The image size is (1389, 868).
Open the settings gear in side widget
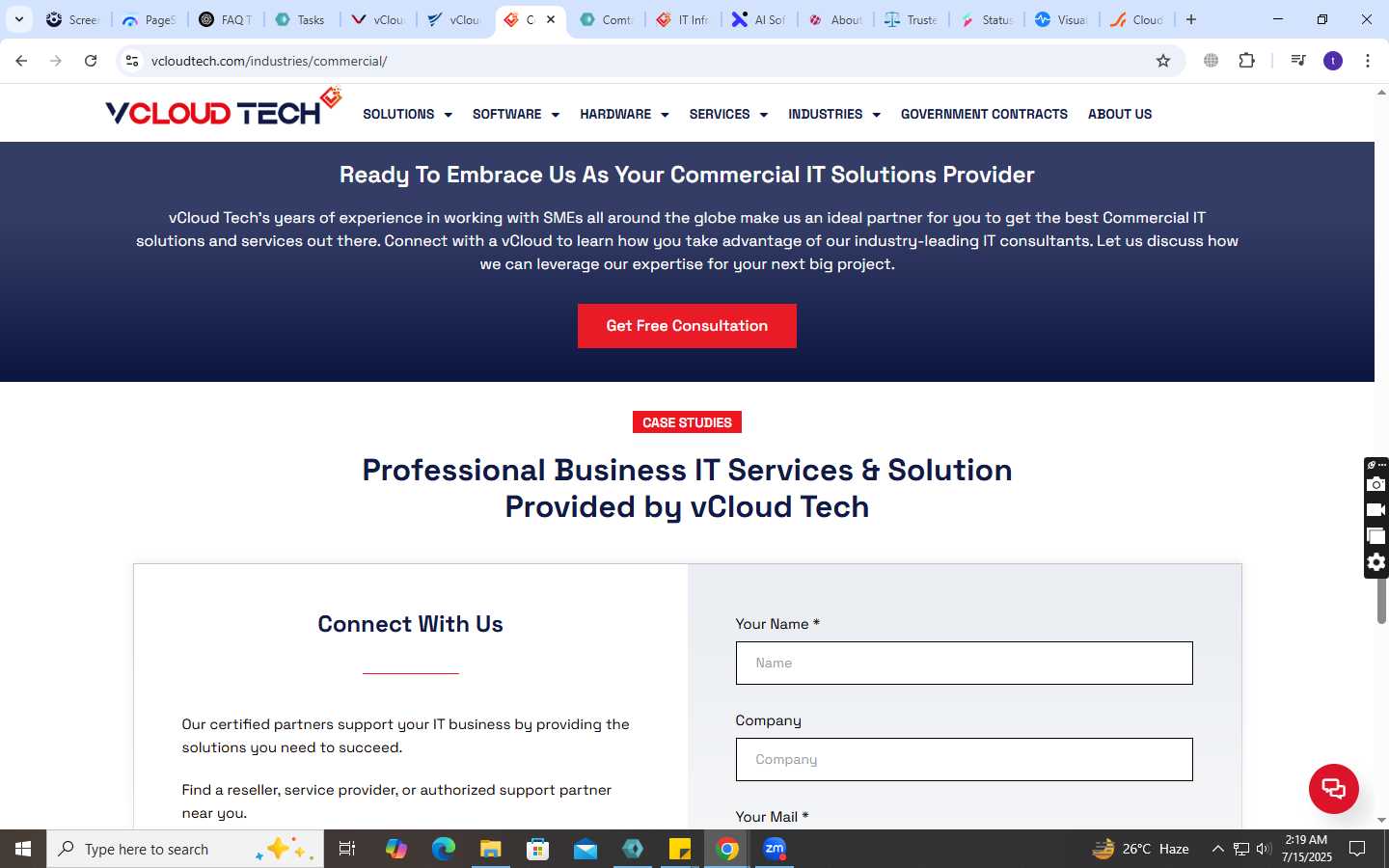point(1376,562)
